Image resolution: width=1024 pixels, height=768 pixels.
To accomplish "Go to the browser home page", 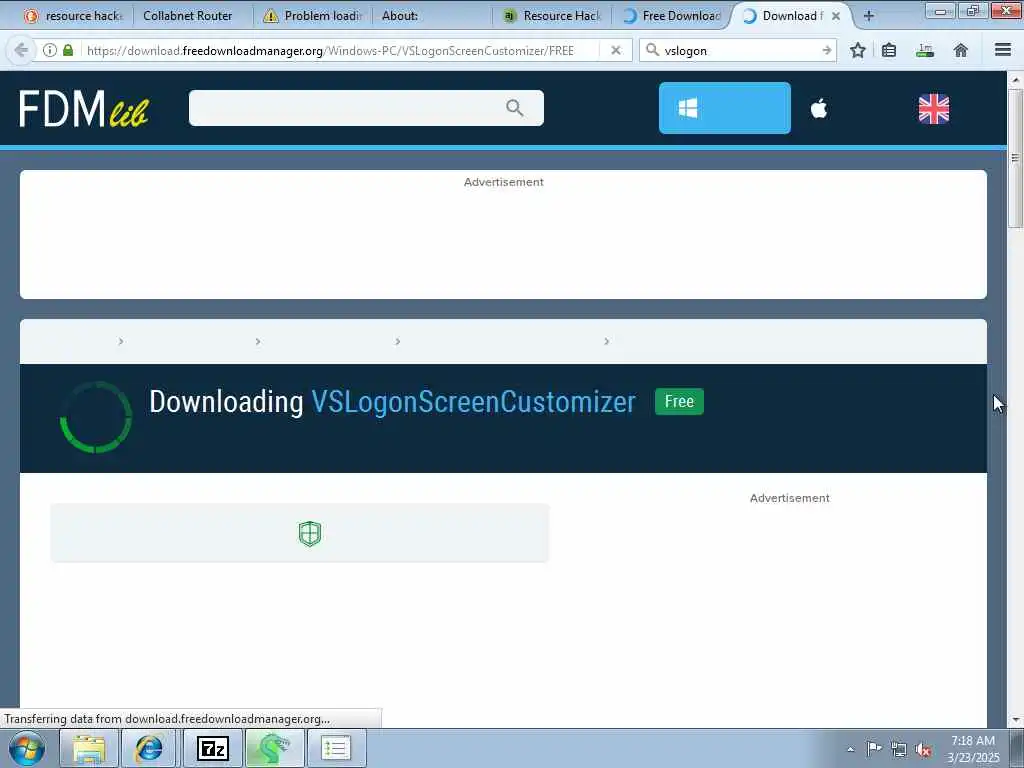I will point(961,50).
